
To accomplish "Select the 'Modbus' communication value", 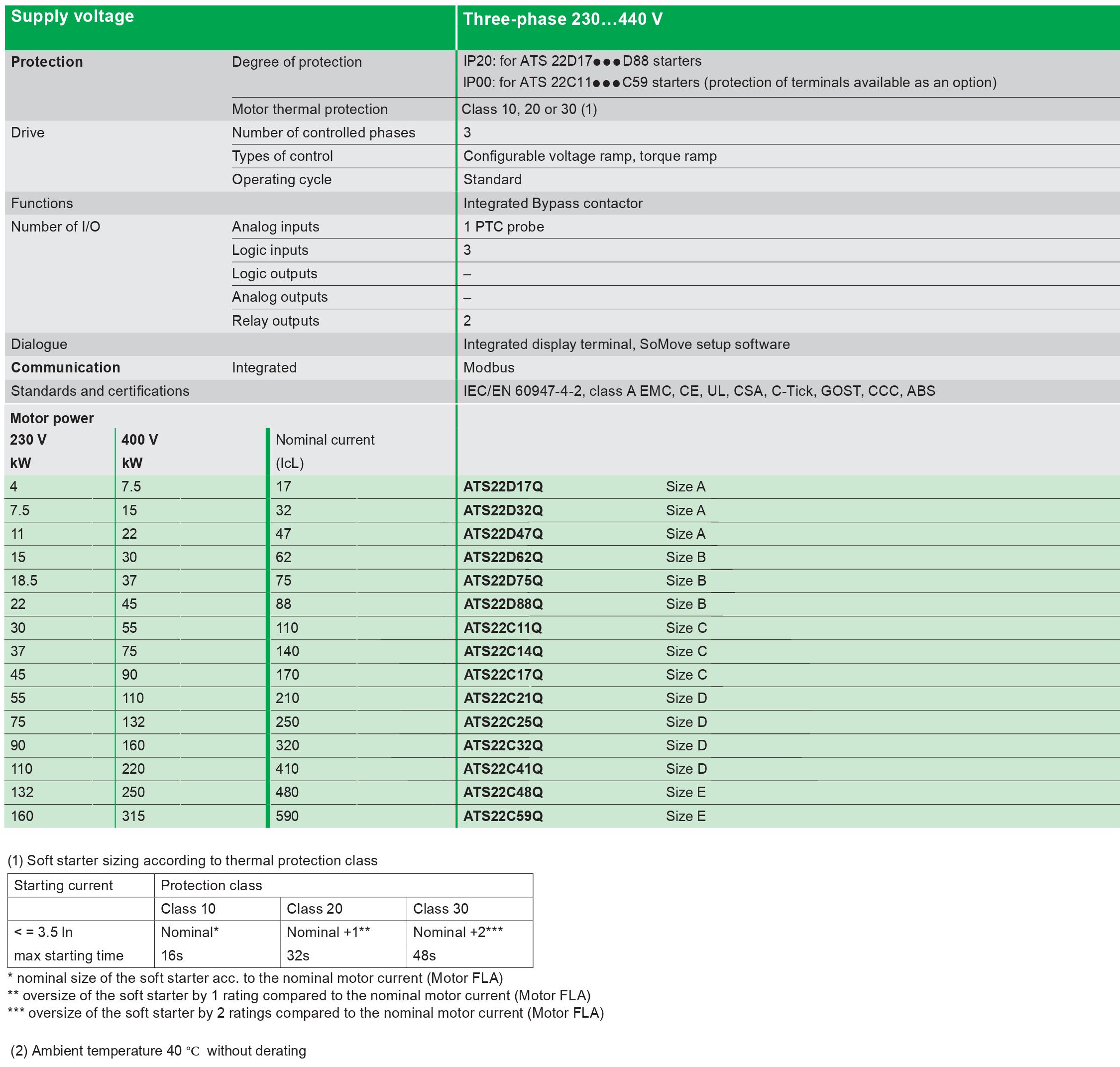I will (488, 367).
